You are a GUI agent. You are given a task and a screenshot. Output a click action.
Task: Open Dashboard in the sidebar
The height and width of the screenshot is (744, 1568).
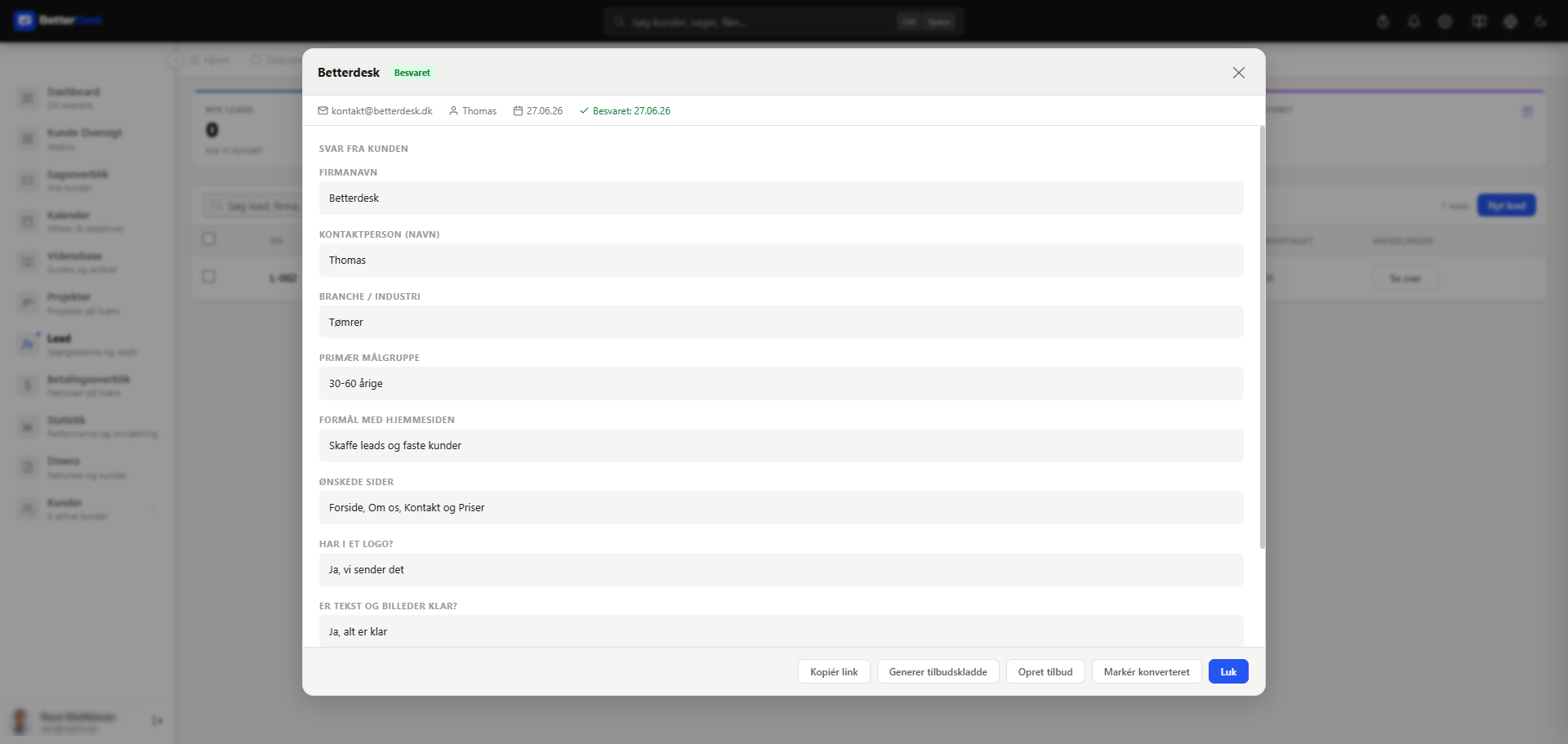coord(86,98)
